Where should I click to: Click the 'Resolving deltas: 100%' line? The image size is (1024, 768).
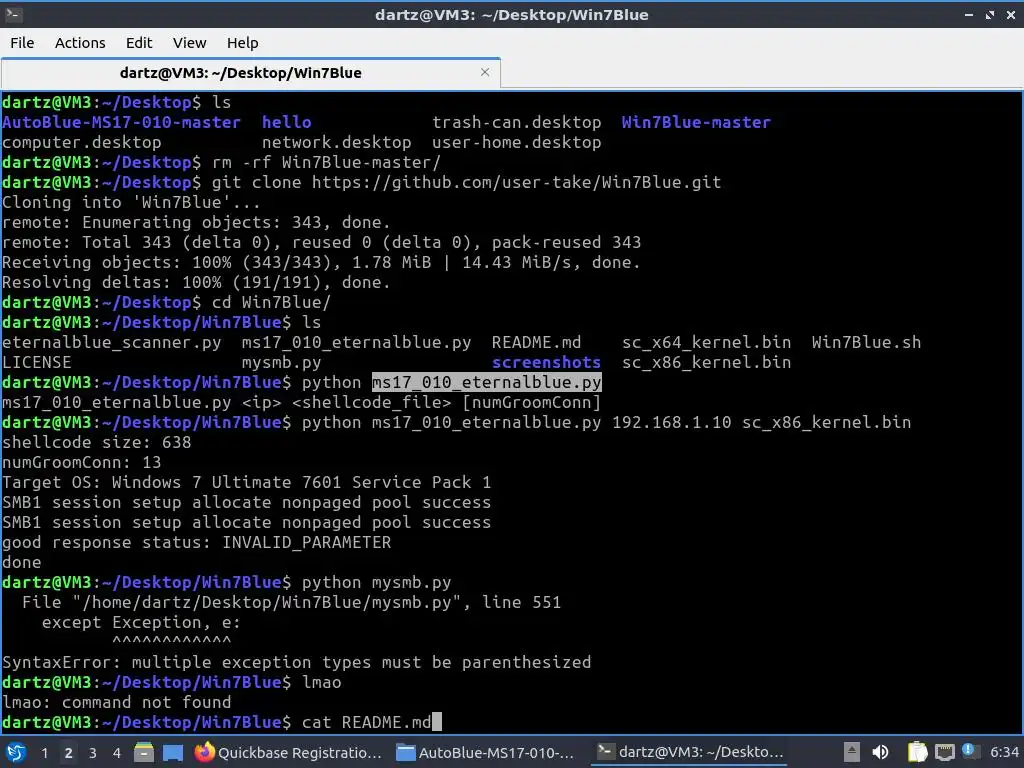pyautogui.click(x=197, y=282)
